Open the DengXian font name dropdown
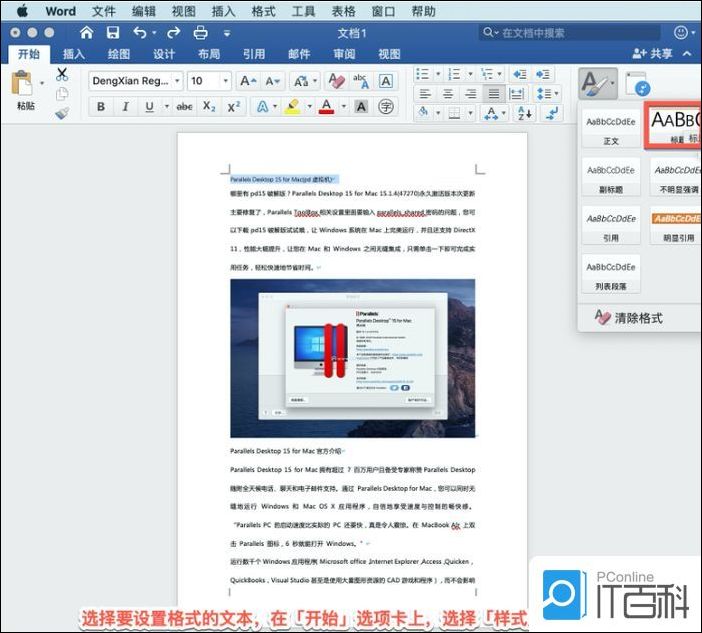This screenshot has width=702, height=633. click(x=135, y=81)
